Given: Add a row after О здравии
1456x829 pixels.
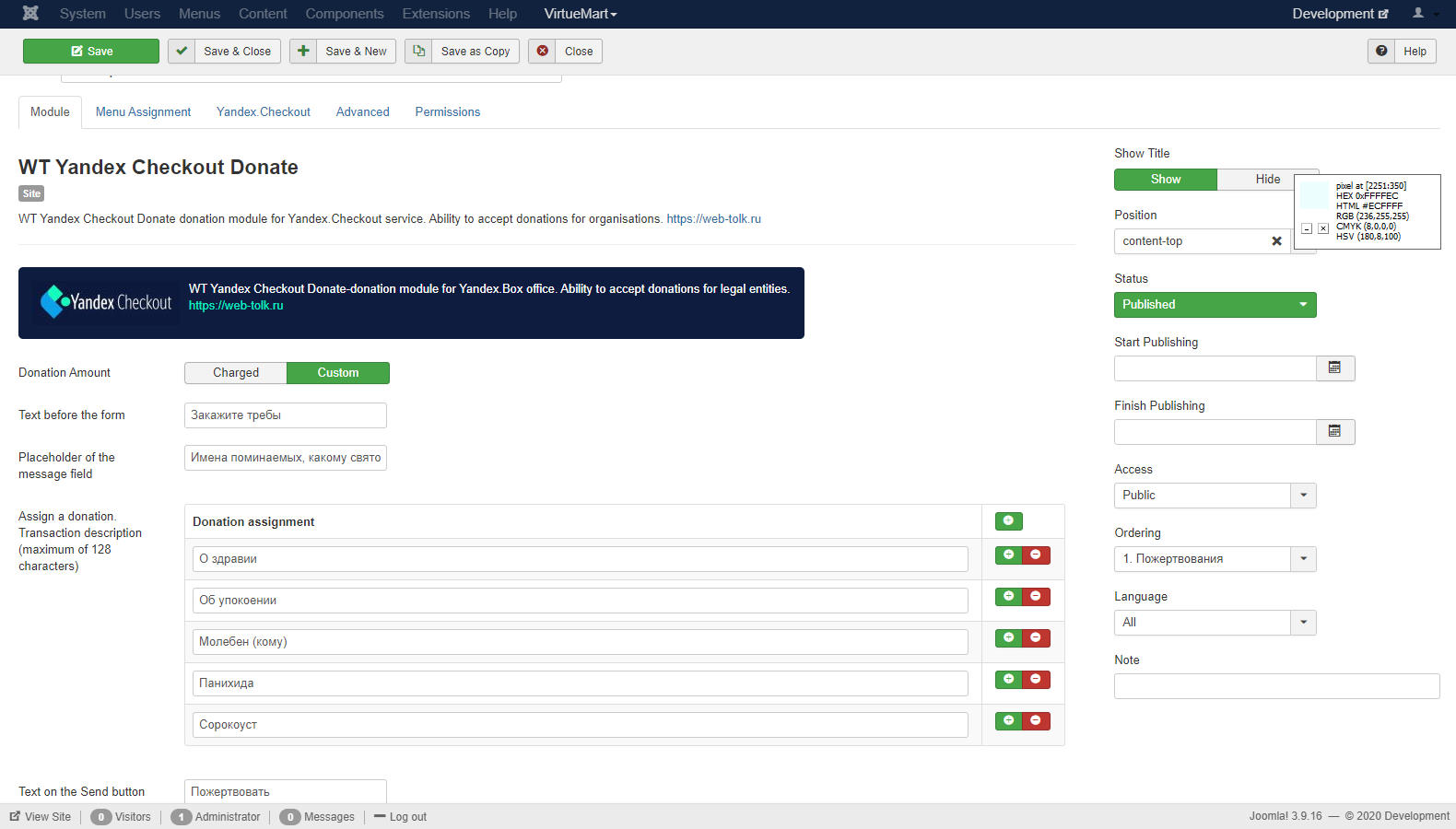Looking at the screenshot, I should pyautogui.click(x=1008, y=555).
